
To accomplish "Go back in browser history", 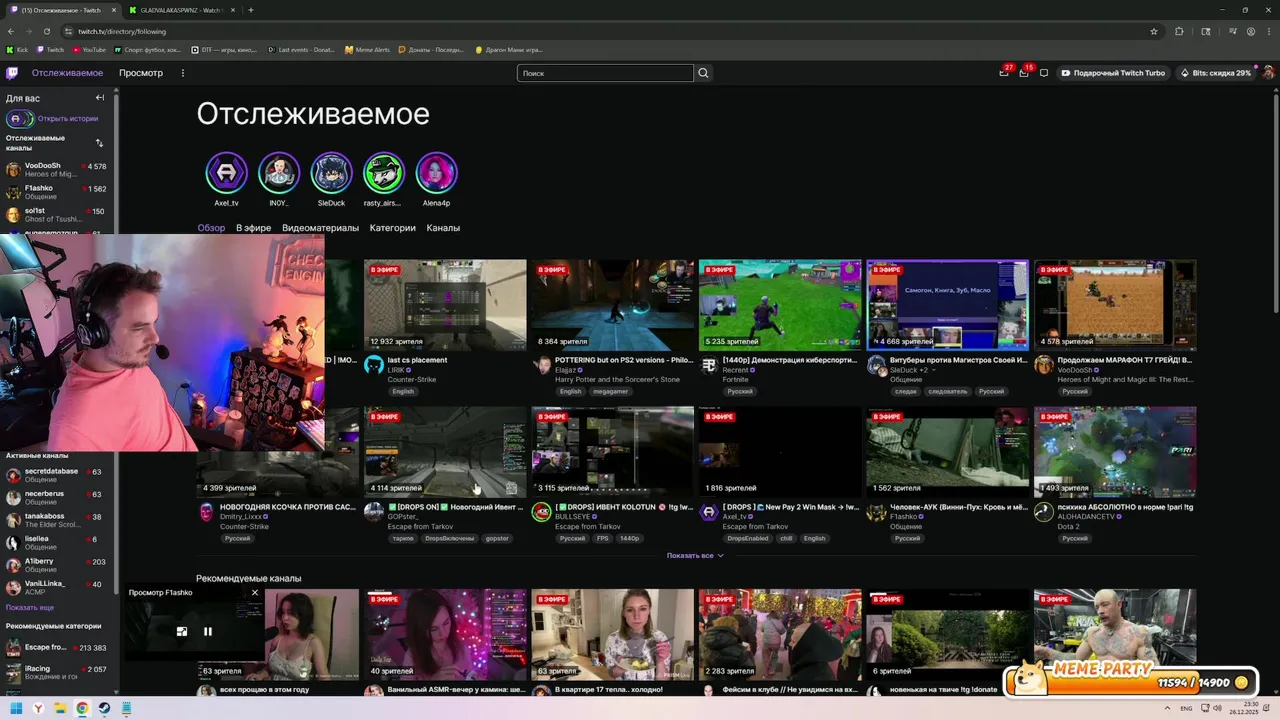I will click(x=11, y=31).
